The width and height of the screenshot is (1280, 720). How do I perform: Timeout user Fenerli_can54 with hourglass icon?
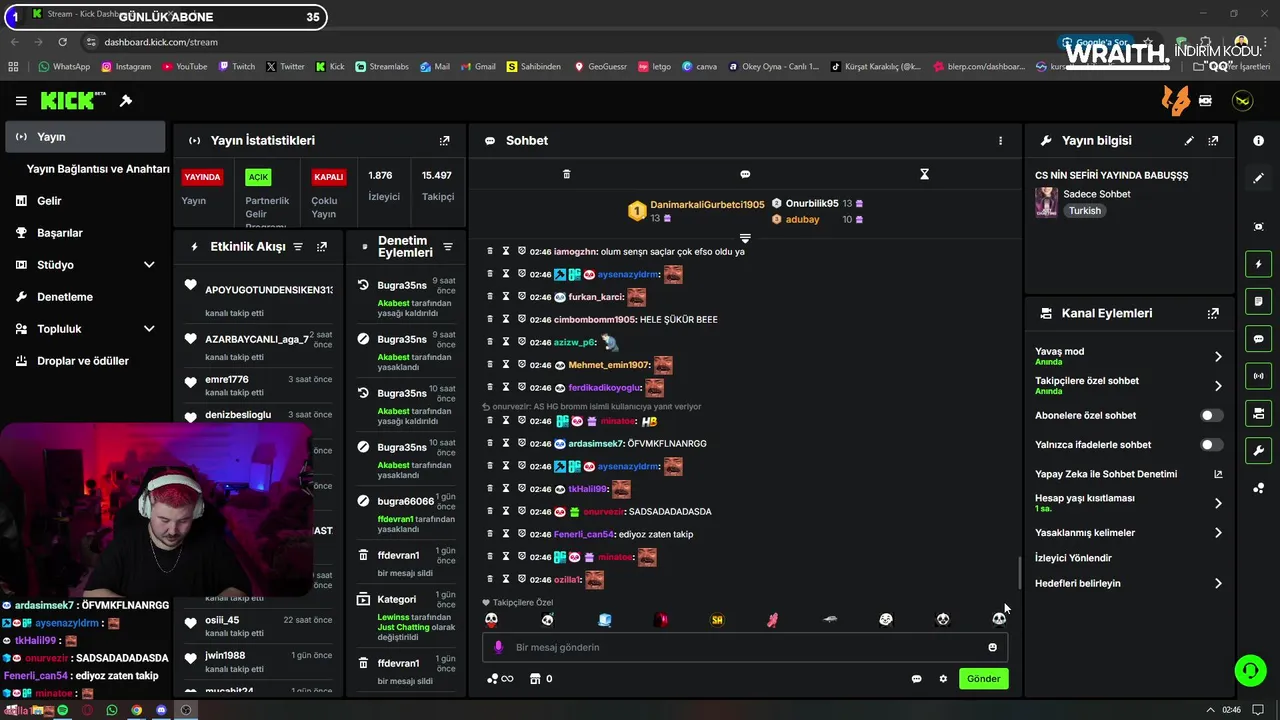(x=506, y=534)
